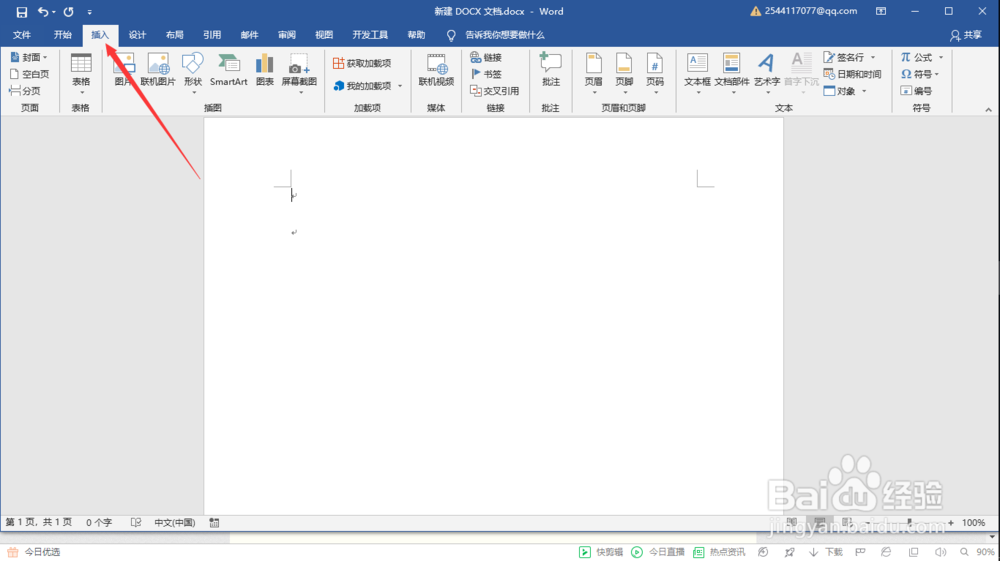Insert online picture via 联机图片

pos(158,71)
